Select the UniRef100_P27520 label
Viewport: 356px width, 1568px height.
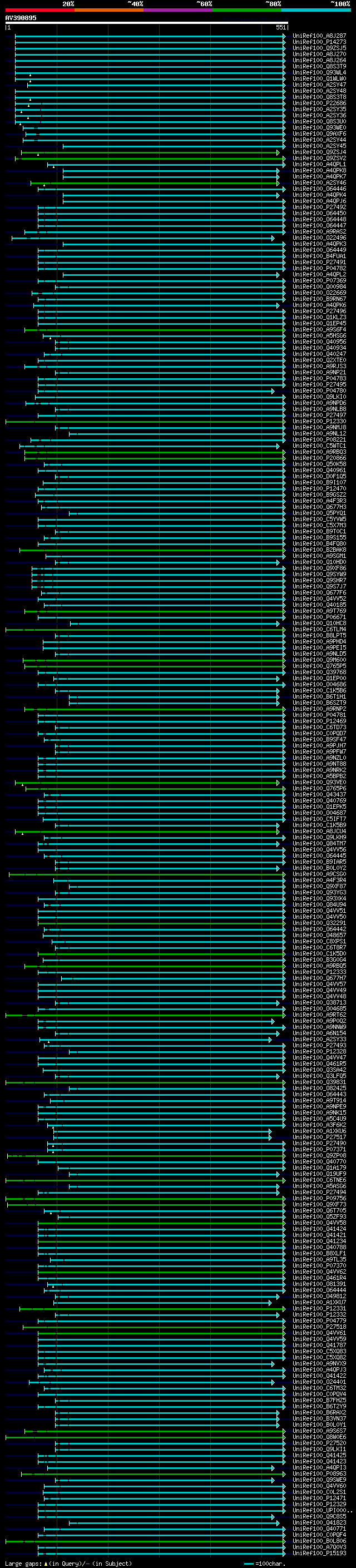pyautogui.click(x=319, y=1443)
